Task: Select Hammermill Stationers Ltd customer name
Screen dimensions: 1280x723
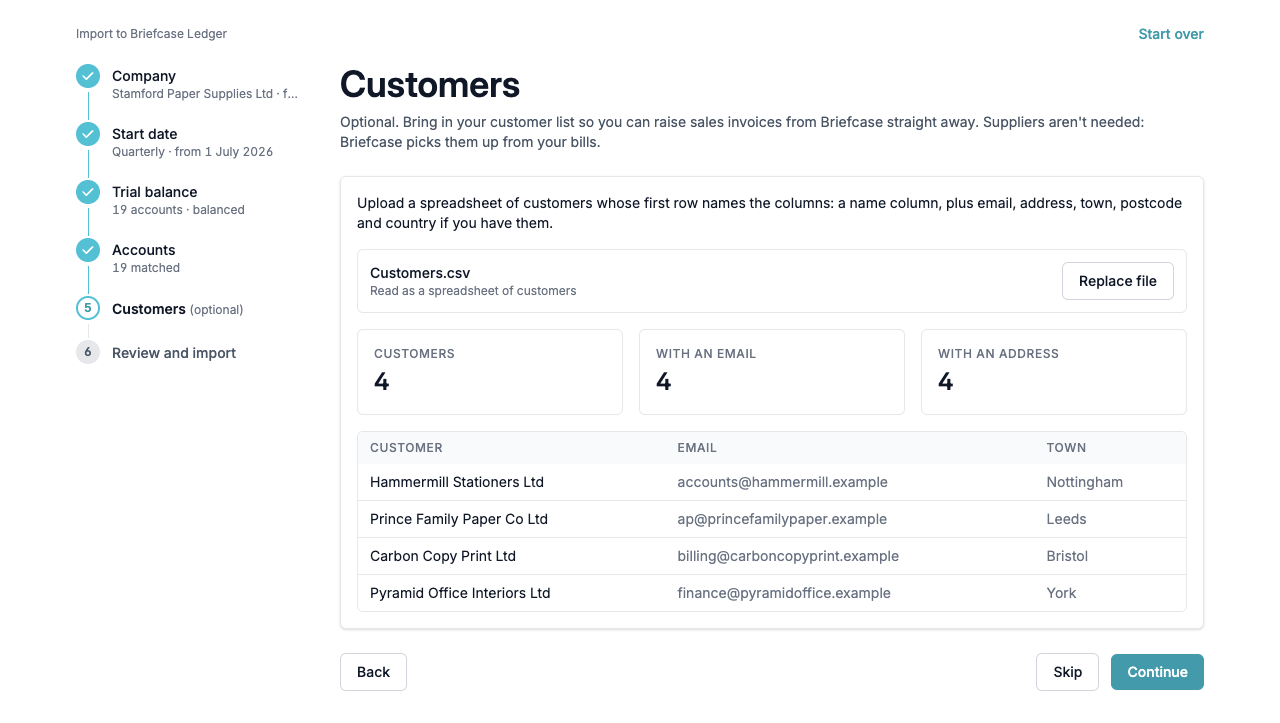Action: point(457,482)
